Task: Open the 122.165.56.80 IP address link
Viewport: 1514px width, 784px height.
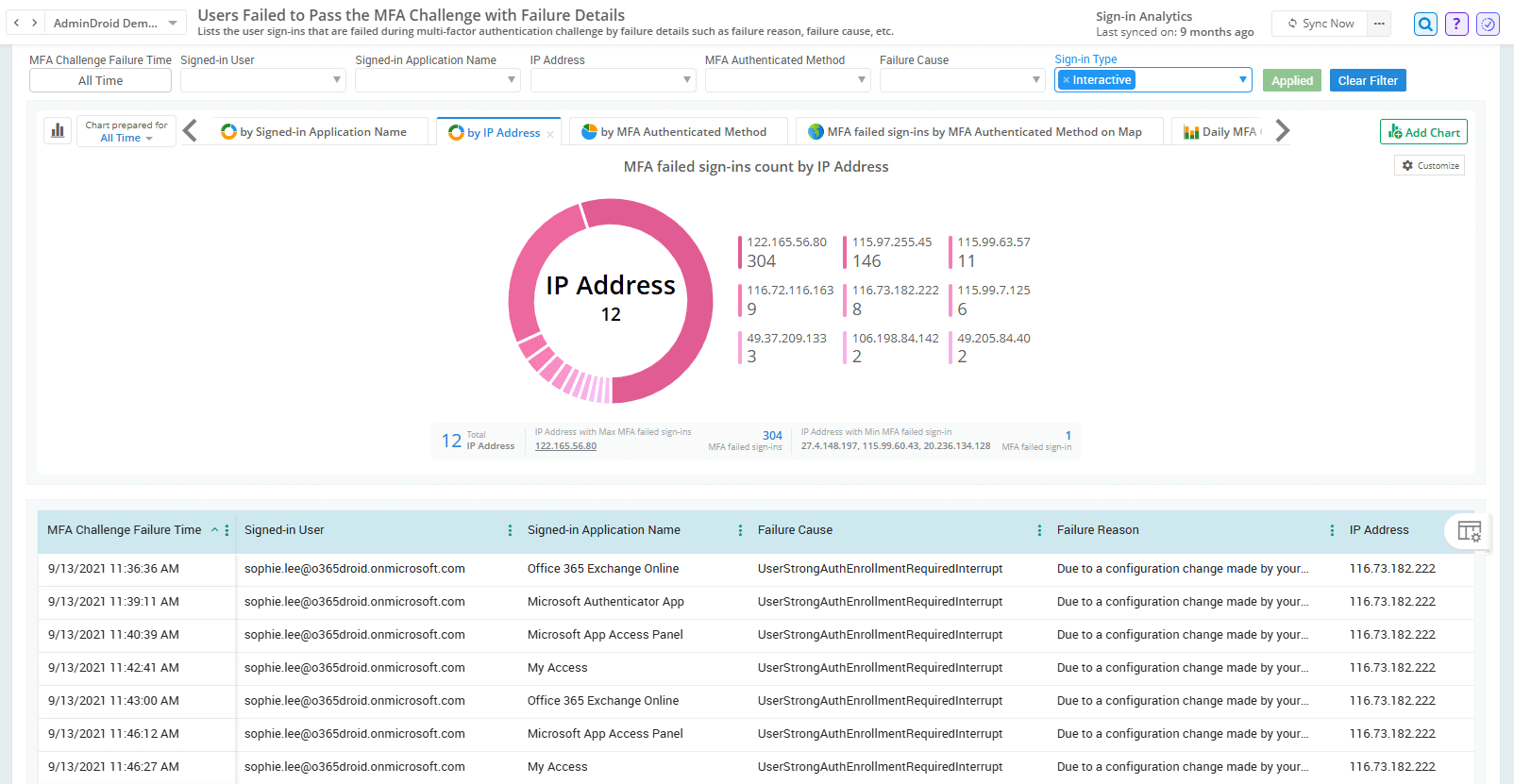Action: pos(565,446)
